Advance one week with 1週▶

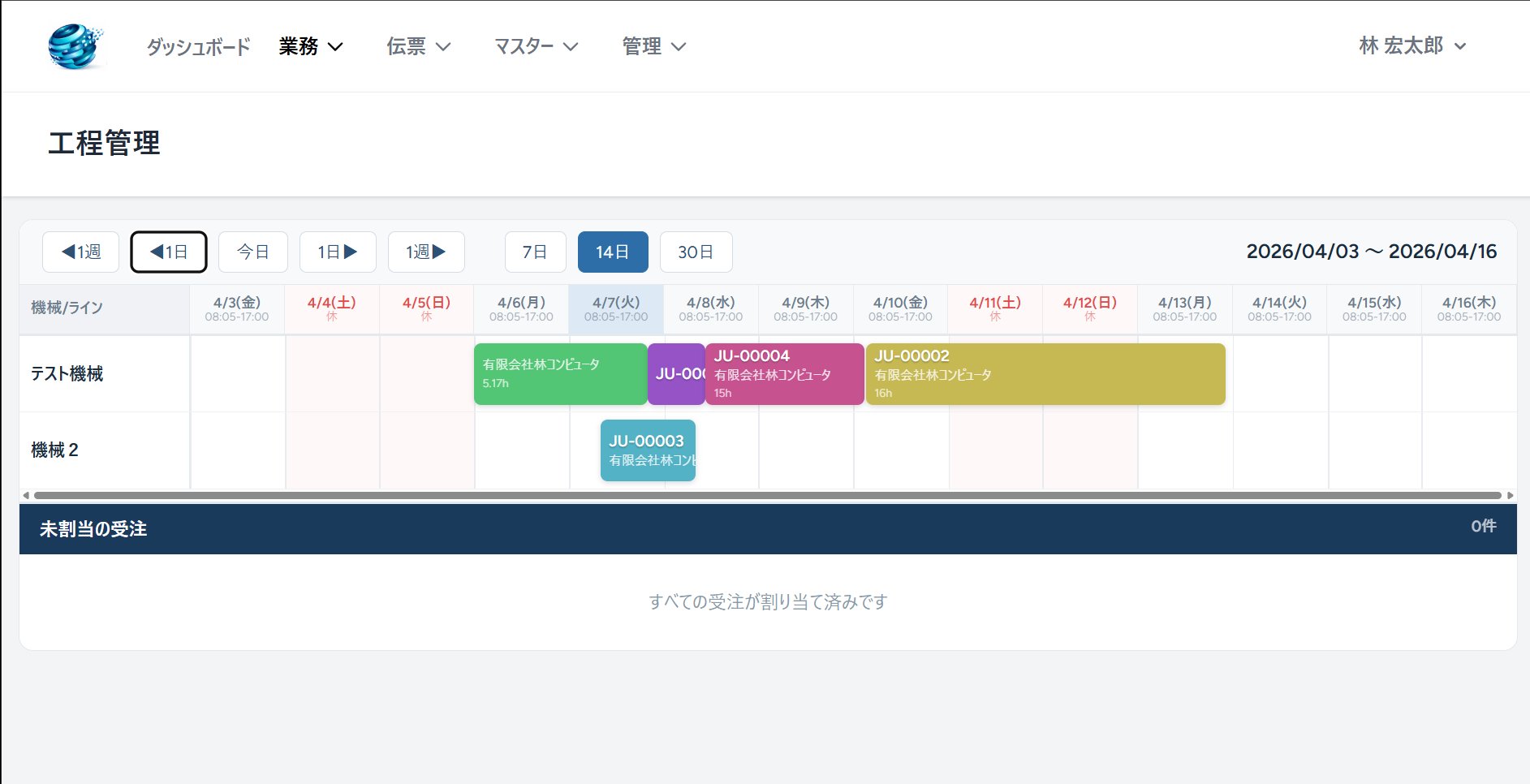pyautogui.click(x=426, y=252)
